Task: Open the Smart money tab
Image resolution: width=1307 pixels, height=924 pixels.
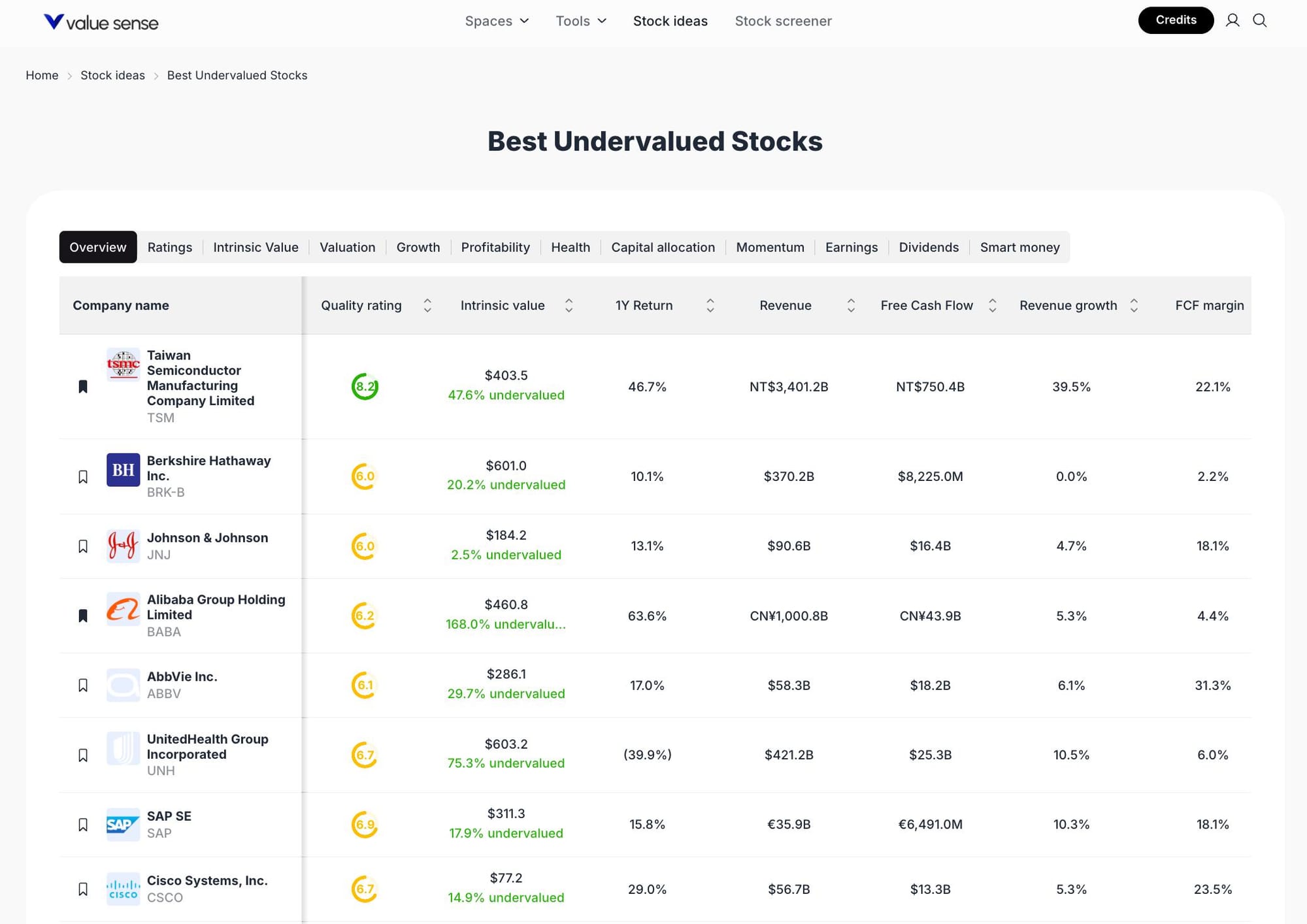Action: click(1019, 248)
